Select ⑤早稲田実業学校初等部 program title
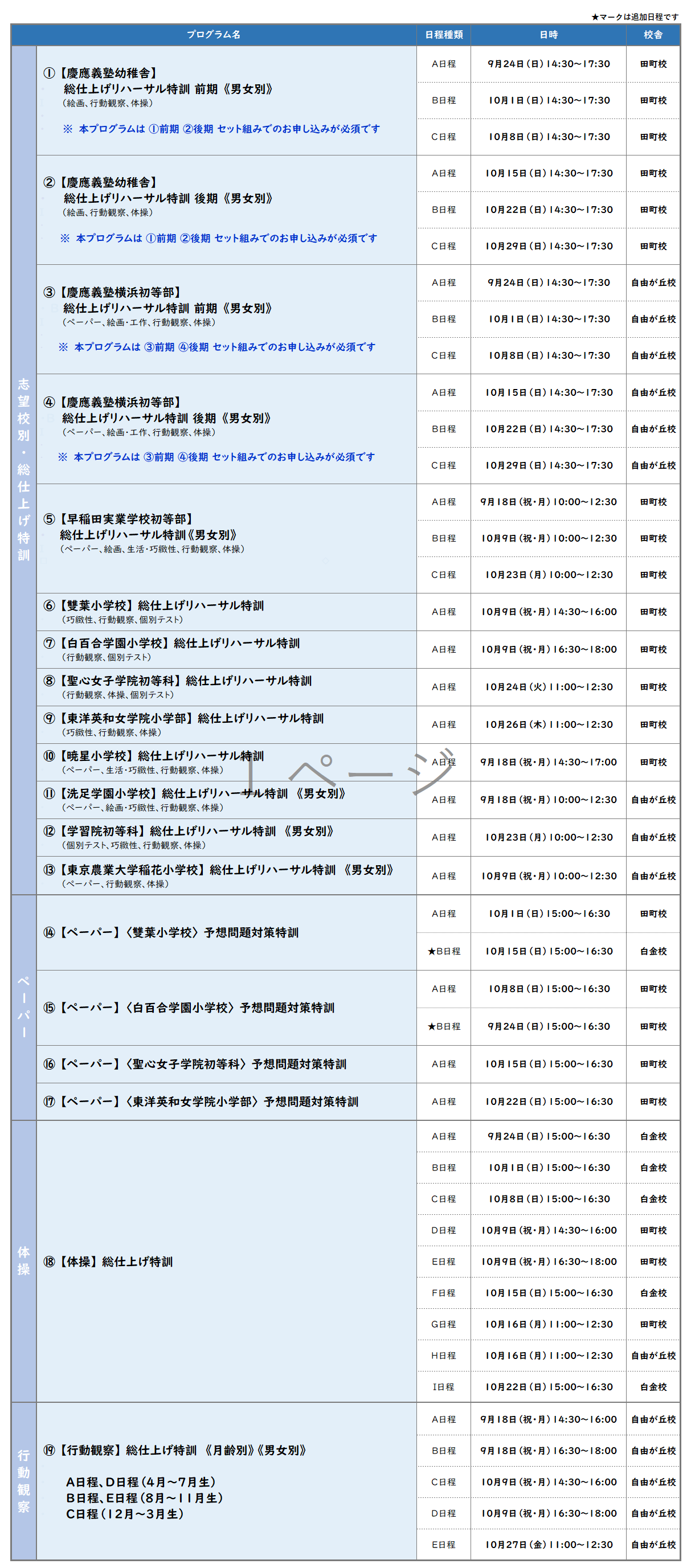 coord(140,526)
